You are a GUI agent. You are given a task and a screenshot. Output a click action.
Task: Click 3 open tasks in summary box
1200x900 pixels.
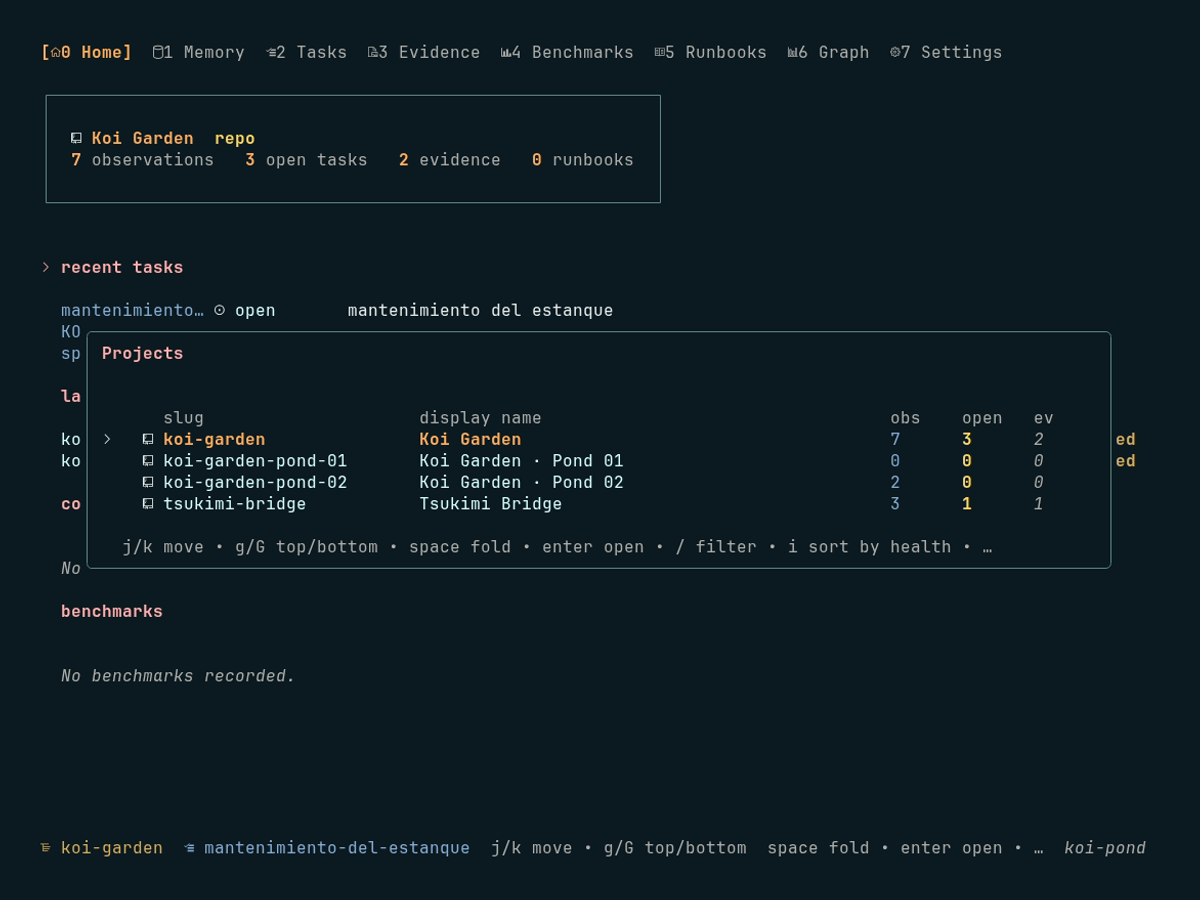[x=306, y=160]
